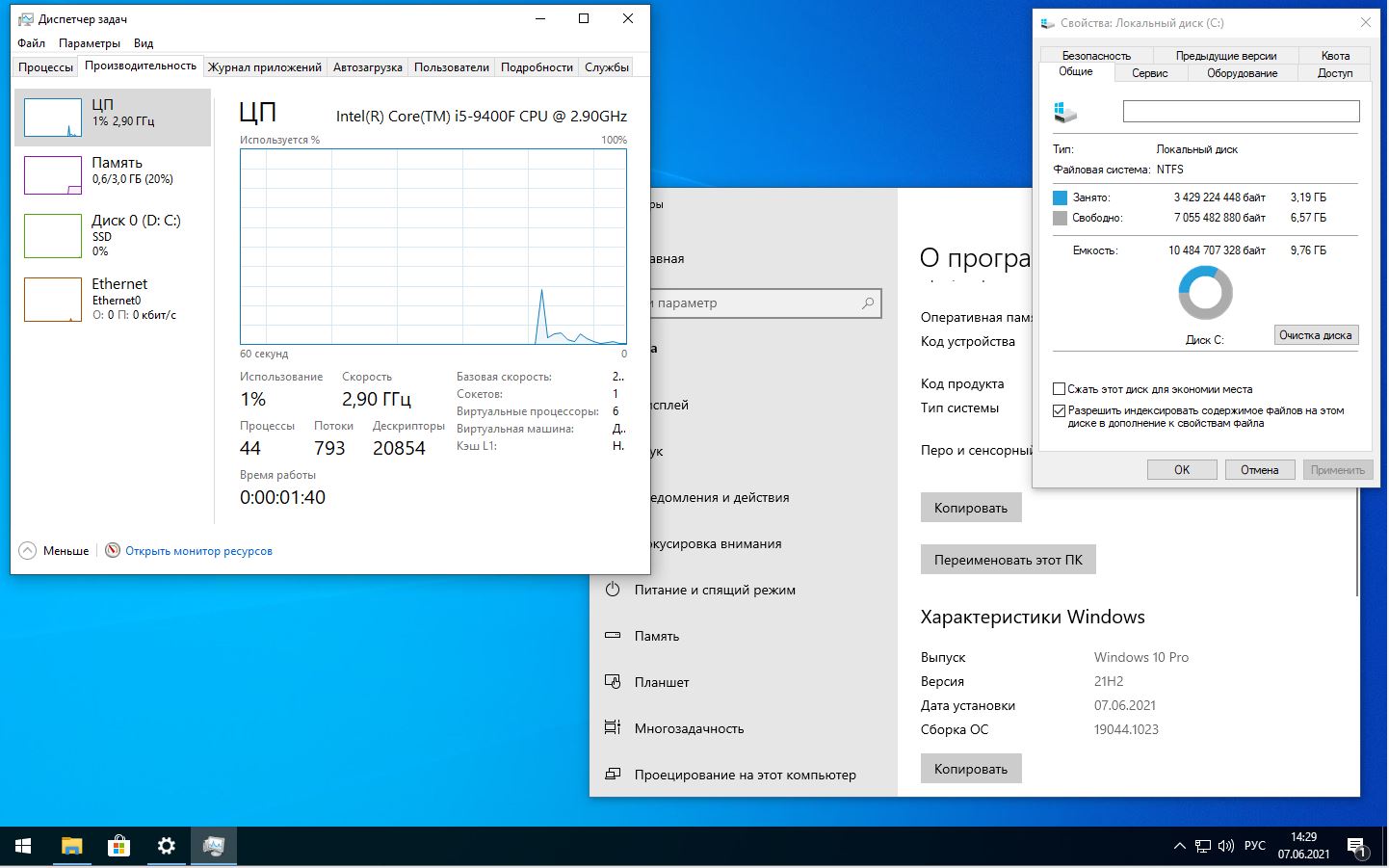Switch to Журнал приложений tab
Image resolution: width=1389 pixels, height=868 pixels.
[x=265, y=67]
